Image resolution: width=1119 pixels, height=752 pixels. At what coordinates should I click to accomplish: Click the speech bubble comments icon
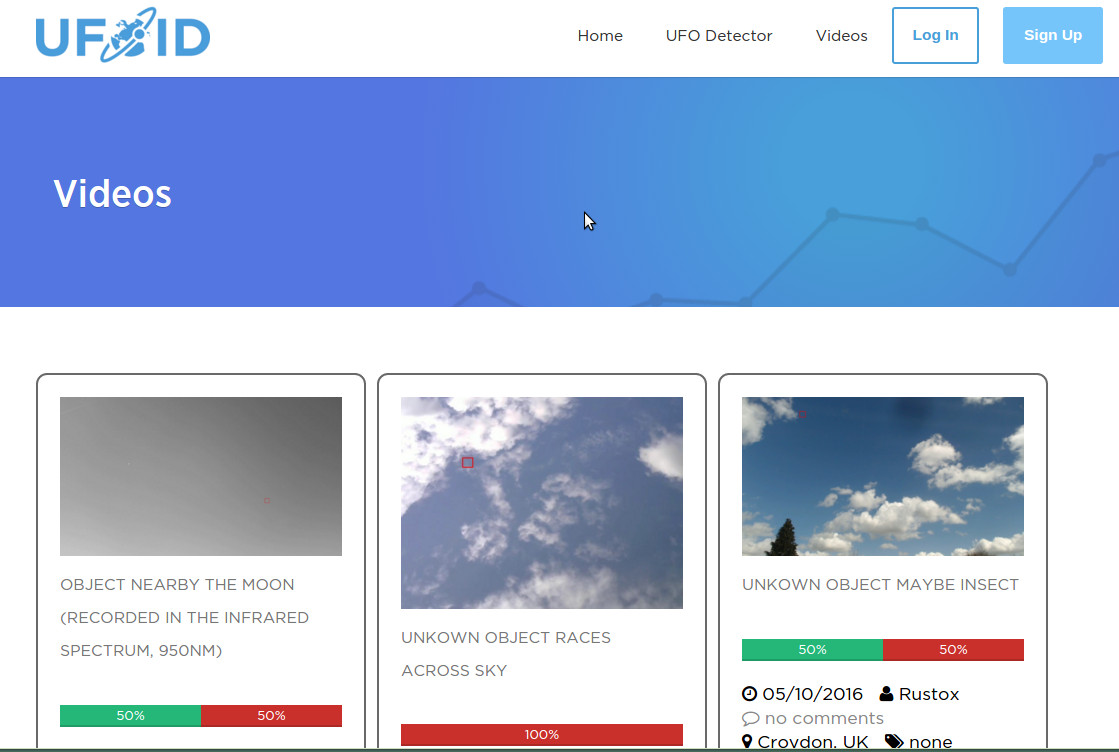(x=750, y=718)
